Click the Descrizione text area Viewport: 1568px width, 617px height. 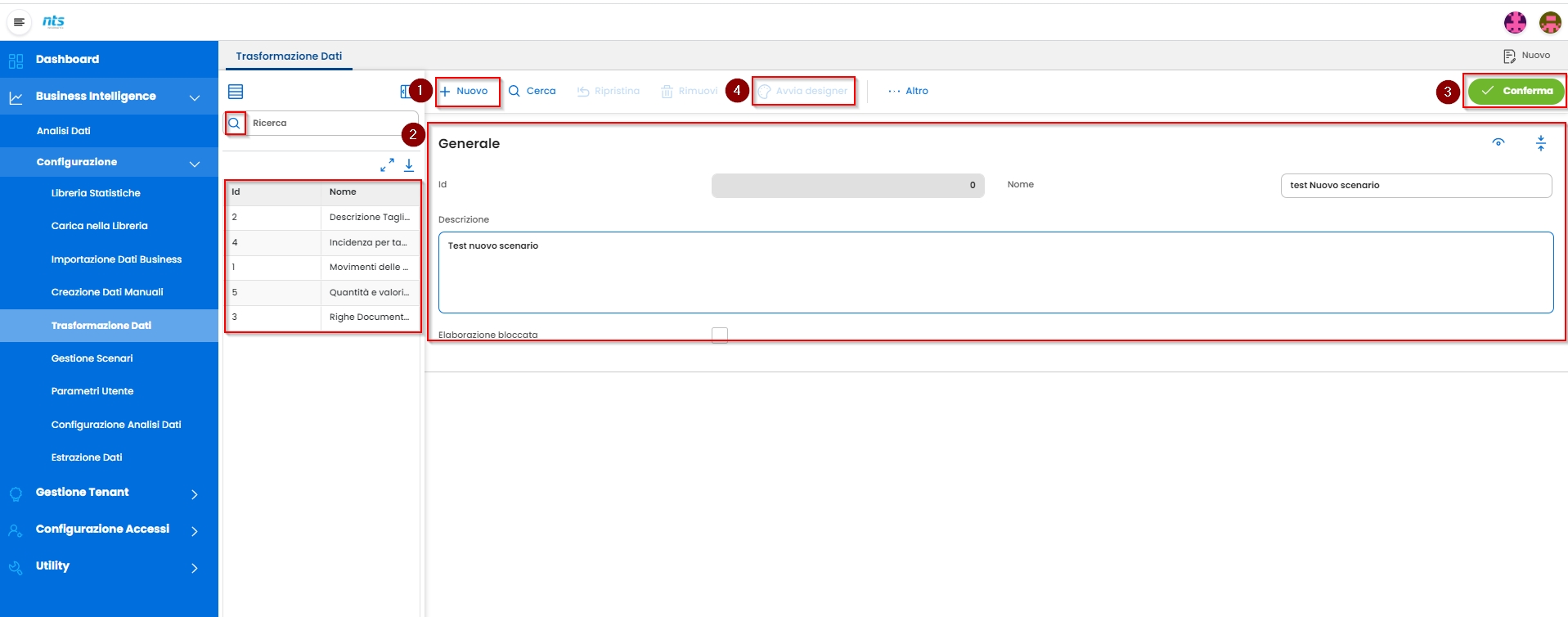995,272
